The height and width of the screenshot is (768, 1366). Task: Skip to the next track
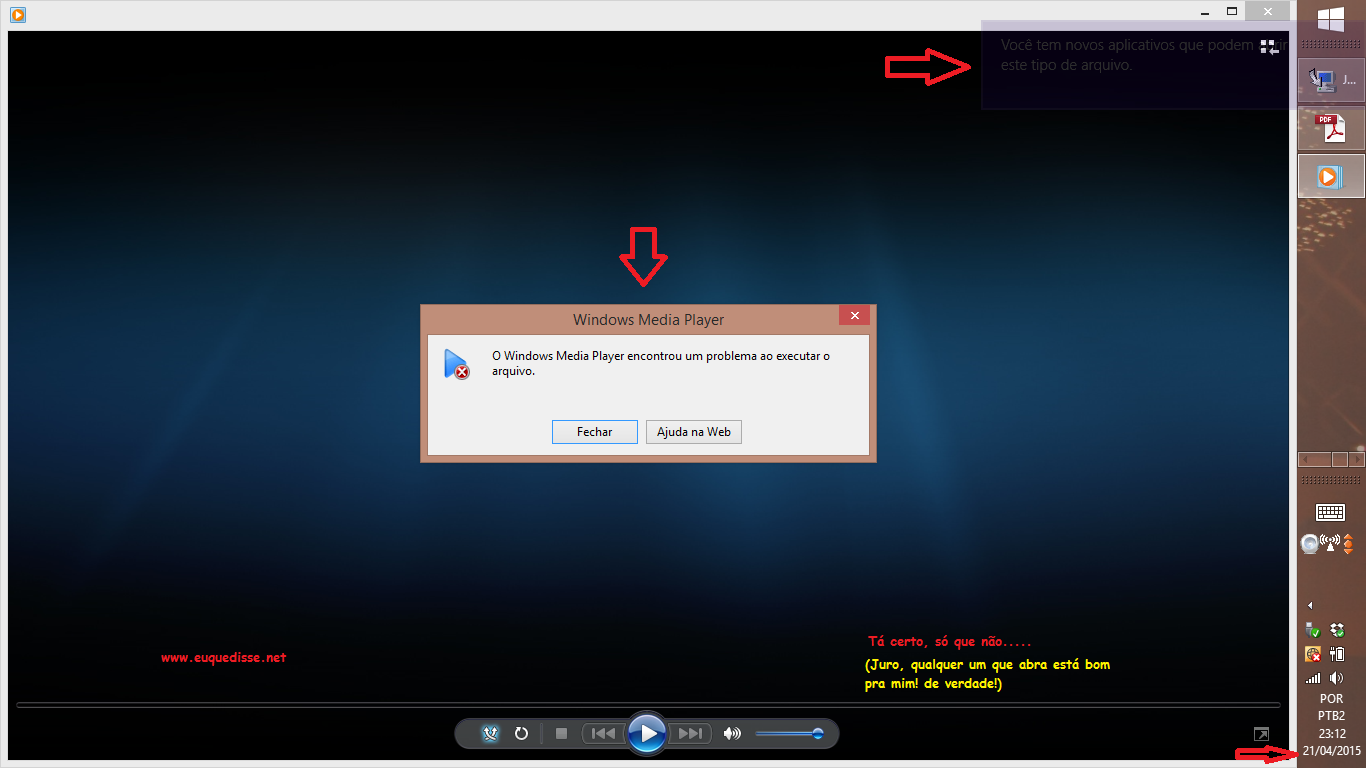tap(690, 734)
